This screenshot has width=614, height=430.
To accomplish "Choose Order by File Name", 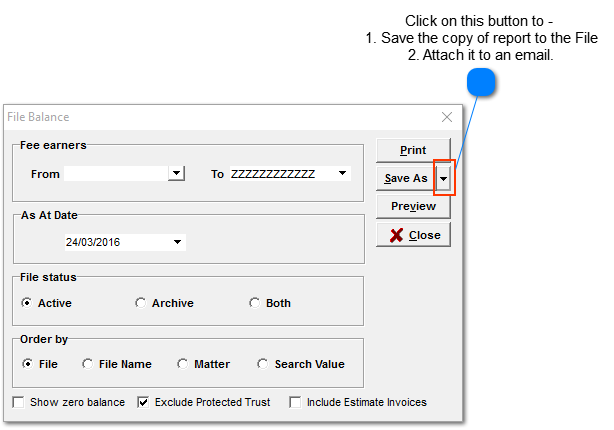I will click(x=87, y=364).
